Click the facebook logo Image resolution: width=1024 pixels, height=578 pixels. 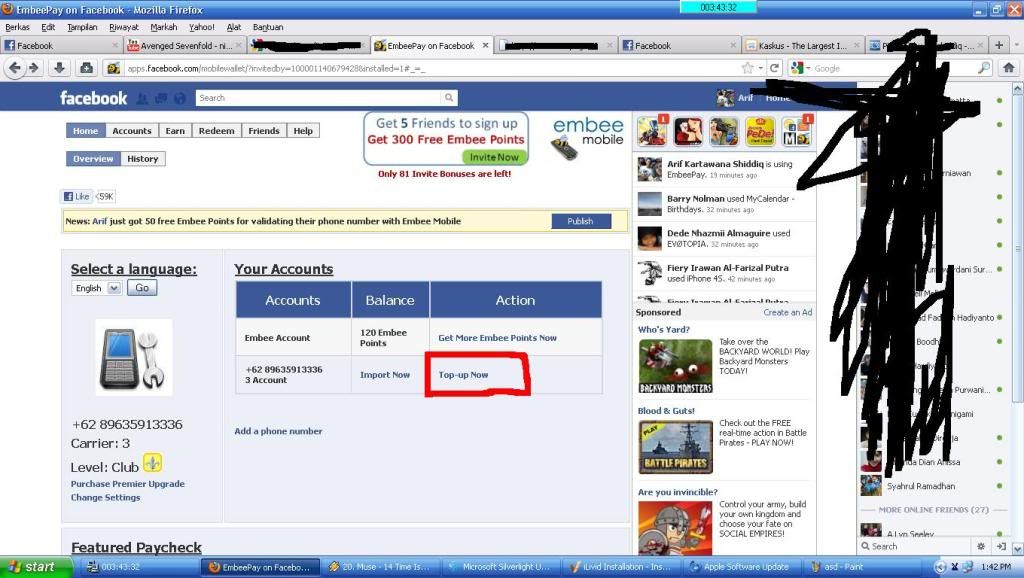tap(93, 99)
